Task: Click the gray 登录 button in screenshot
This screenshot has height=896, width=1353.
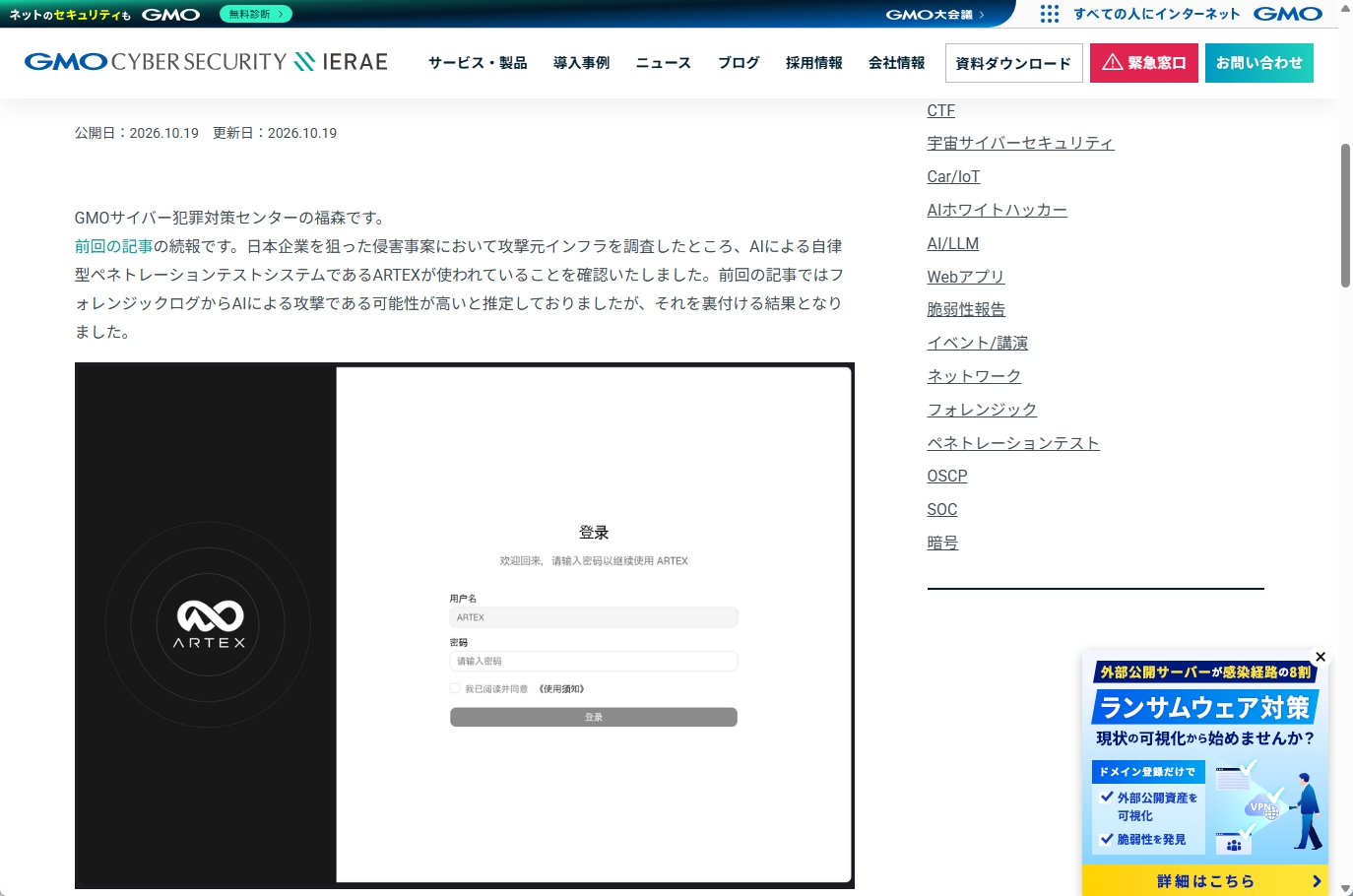Action: pos(594,717)
